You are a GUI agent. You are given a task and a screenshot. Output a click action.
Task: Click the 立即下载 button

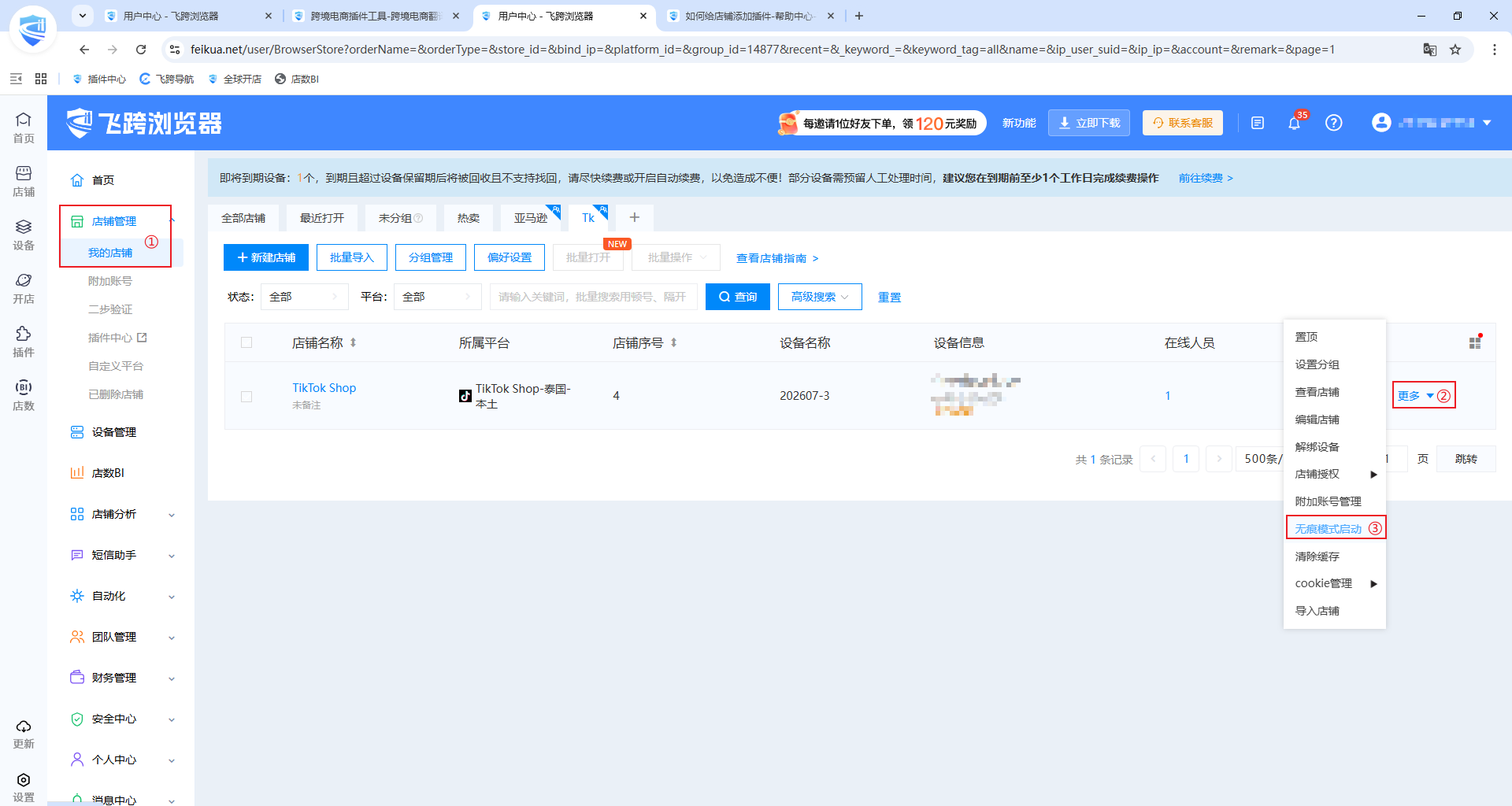[x=1089, y=123]
